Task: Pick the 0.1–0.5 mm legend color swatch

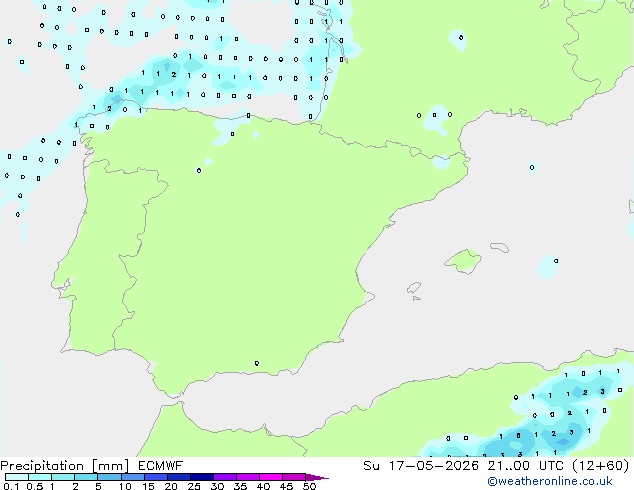Action: [x=17, y=477]
